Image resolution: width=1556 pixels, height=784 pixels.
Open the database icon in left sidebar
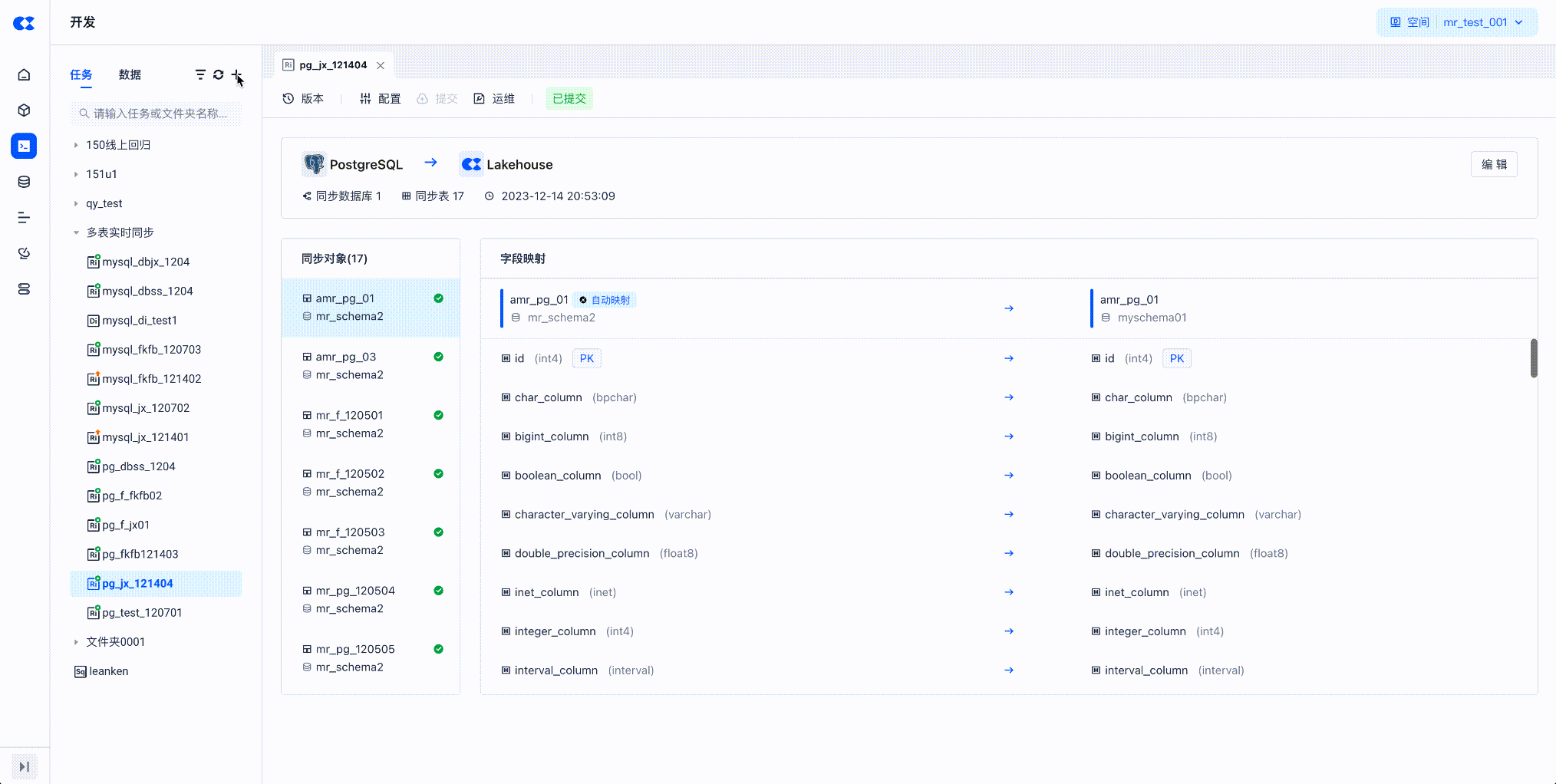[x=24, y=182]
